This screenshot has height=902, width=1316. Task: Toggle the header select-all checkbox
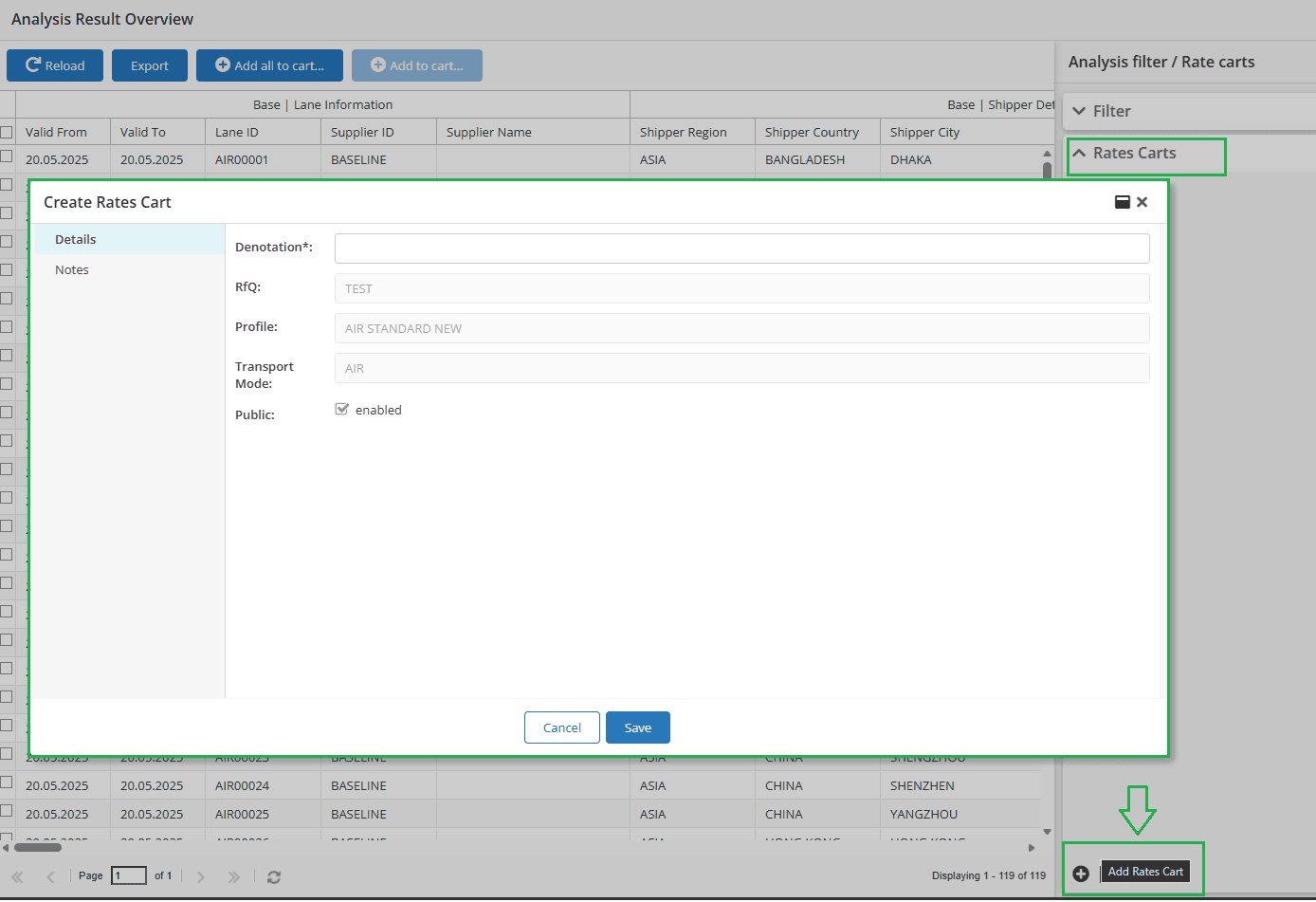[7, 132]
